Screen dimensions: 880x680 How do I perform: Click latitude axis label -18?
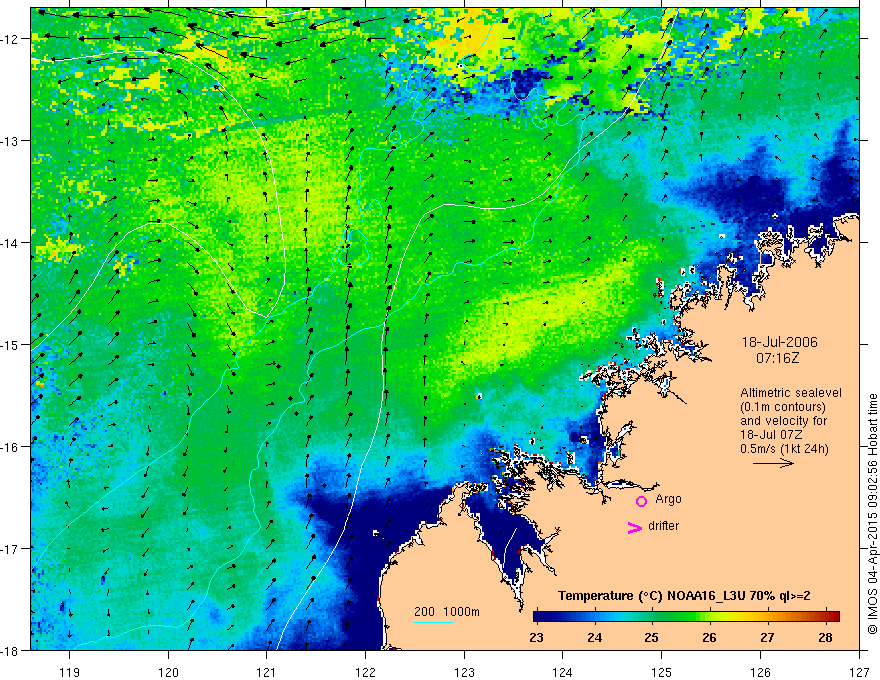click(10, 650)
